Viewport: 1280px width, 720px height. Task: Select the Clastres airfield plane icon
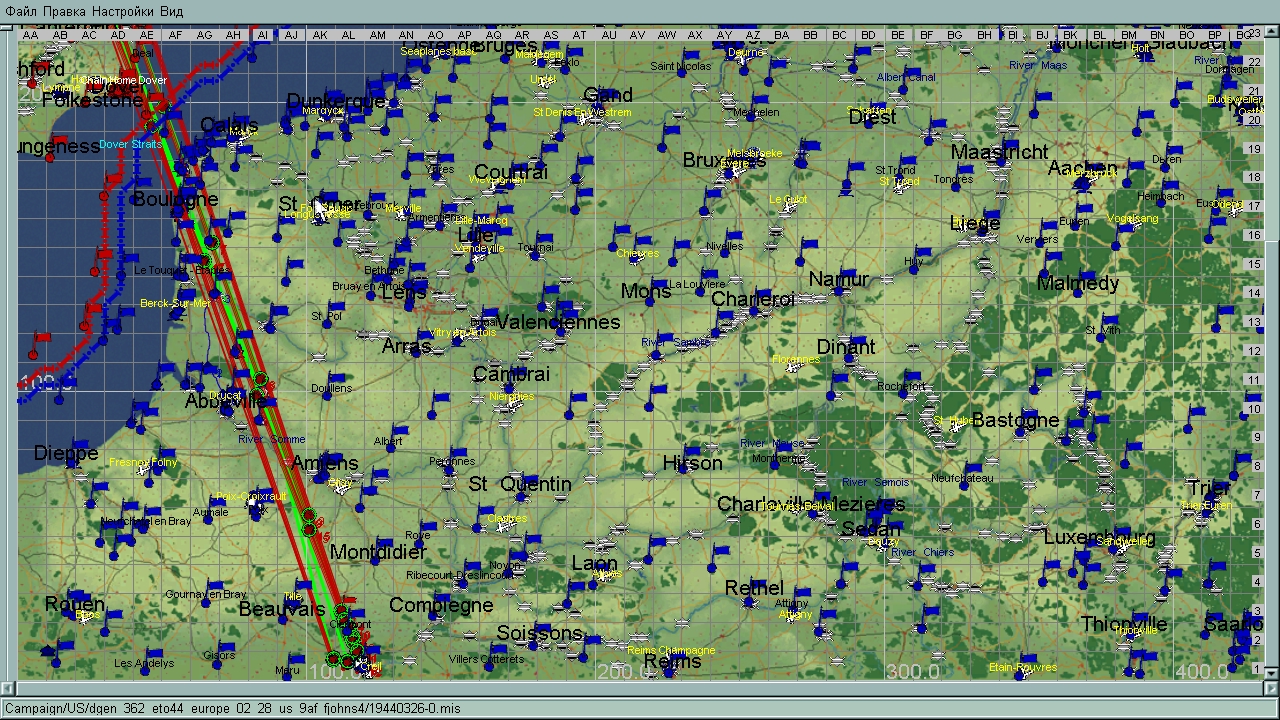coord(507,524)
